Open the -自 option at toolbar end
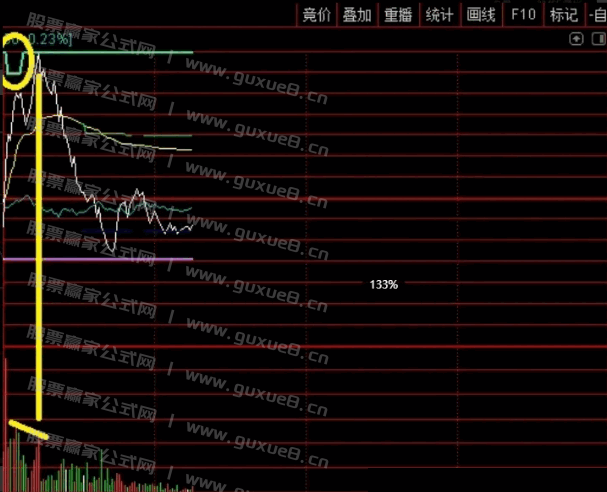The height and width of the screenshot is (492, 607). [x=596, y=14]
